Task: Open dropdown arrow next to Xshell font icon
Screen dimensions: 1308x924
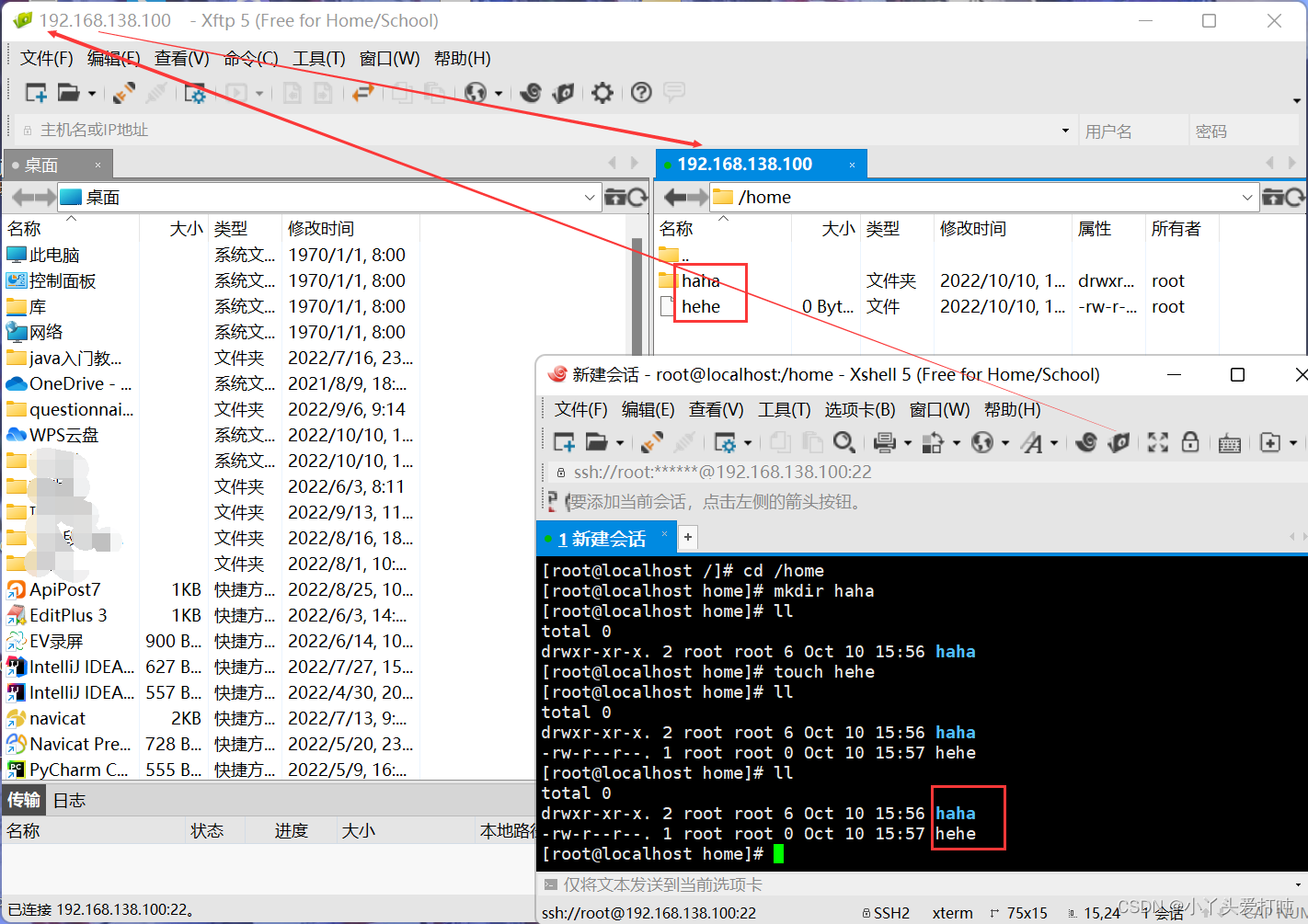Action: 1054,444
